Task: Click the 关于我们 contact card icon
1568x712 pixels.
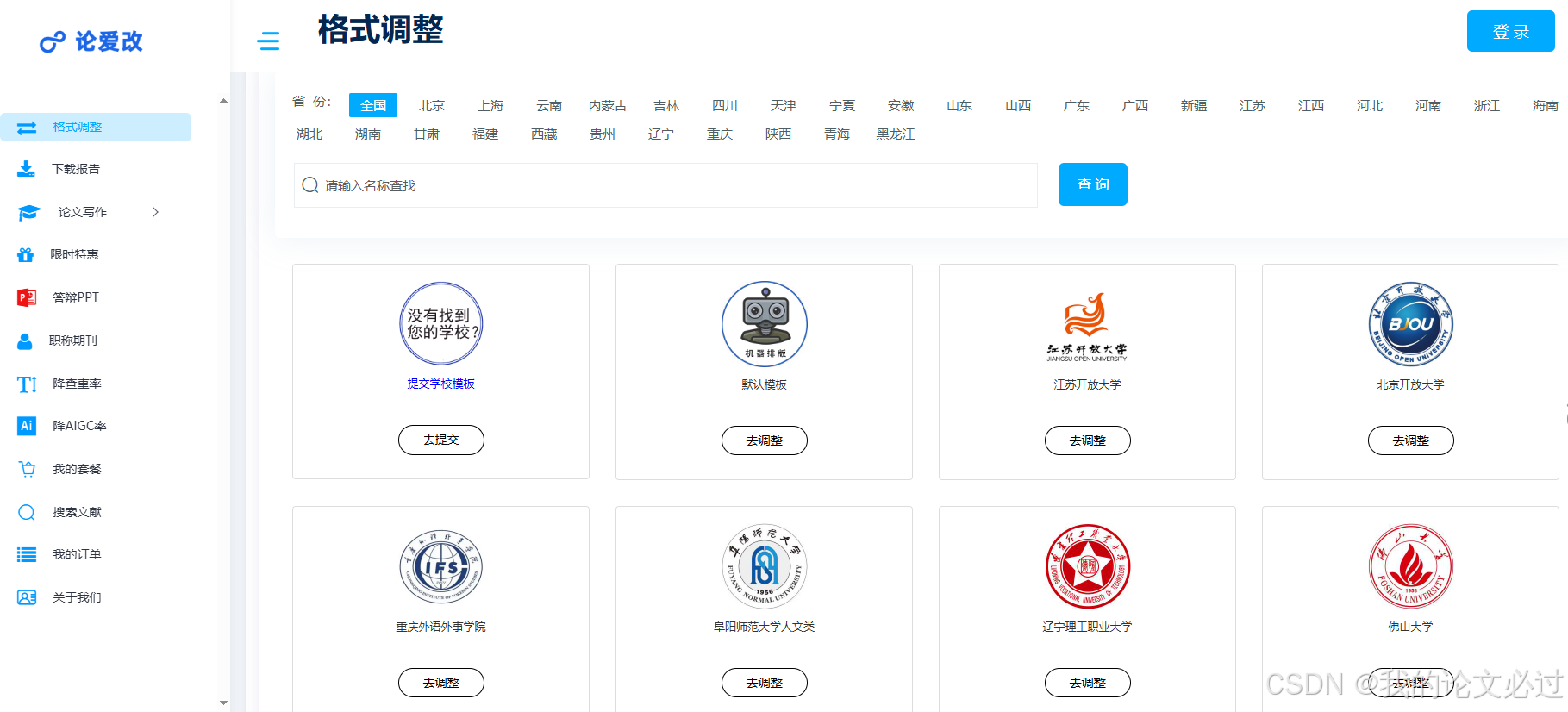Action: coord(27,597)
